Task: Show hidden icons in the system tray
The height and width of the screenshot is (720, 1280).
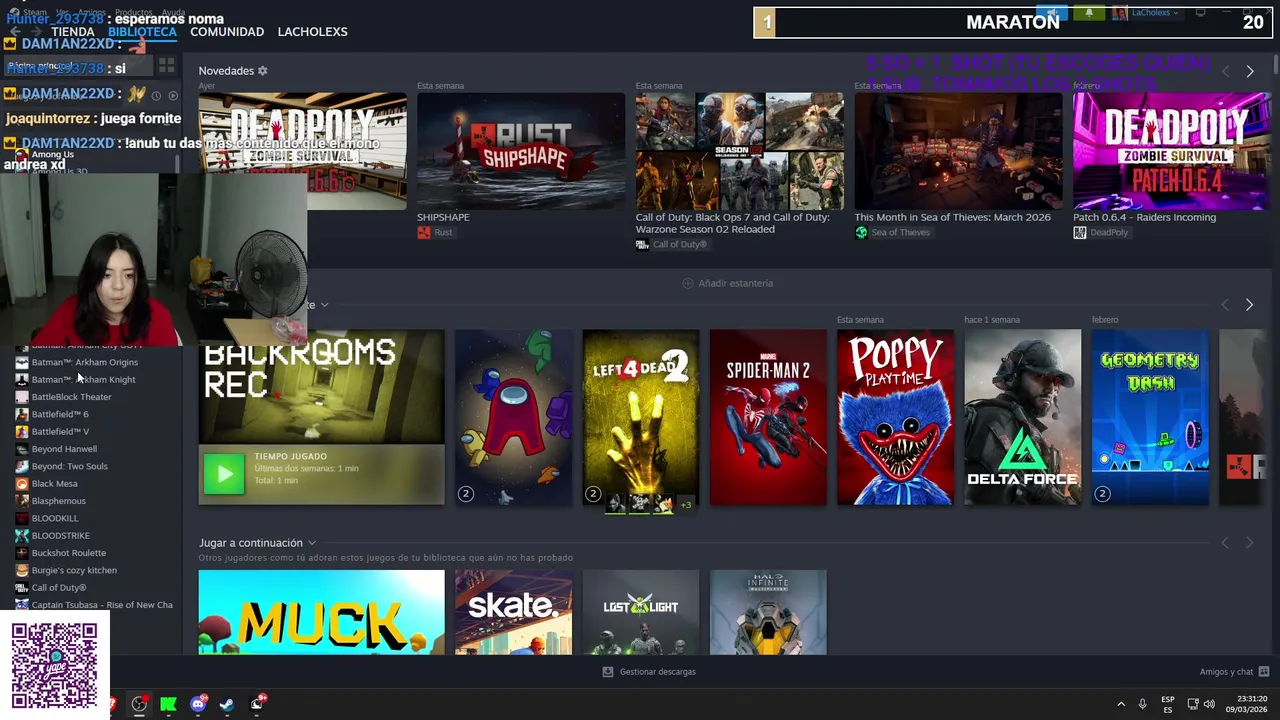Action: [x=1120, y=704]
